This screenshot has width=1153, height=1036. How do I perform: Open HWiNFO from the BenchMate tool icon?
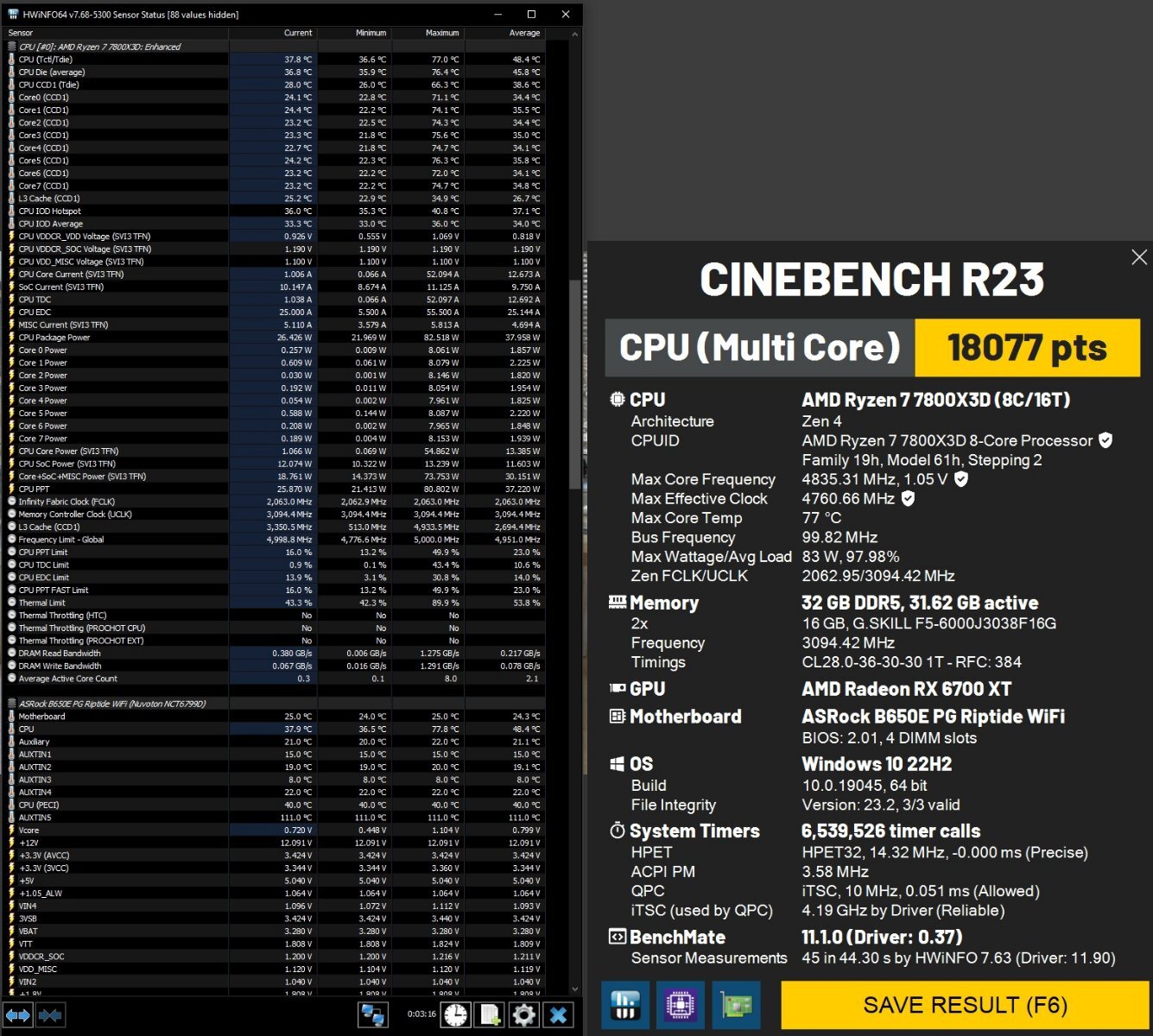pyautogui.click(x=625, y=1005)
